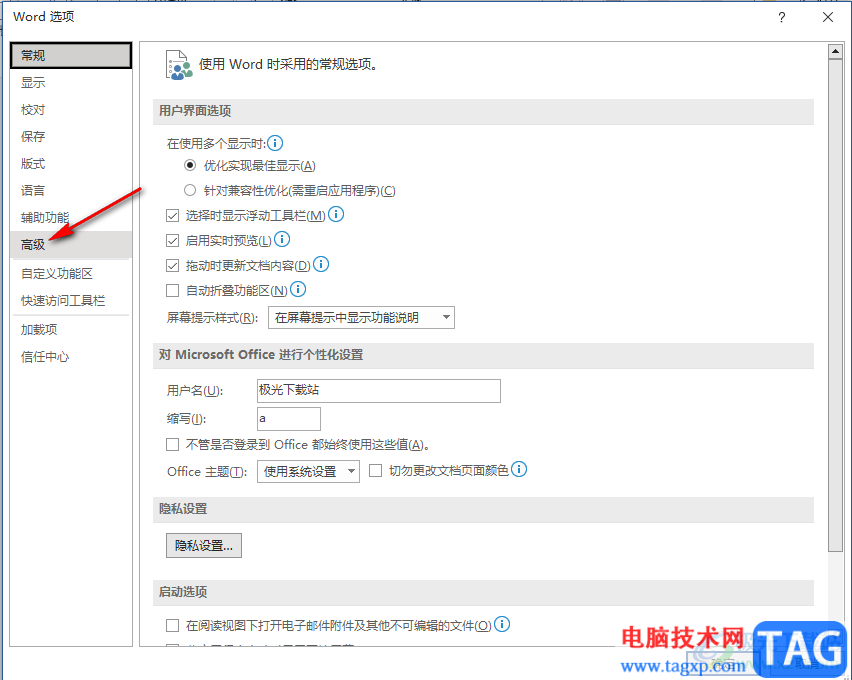Show info for never change page color

point(519,469)
